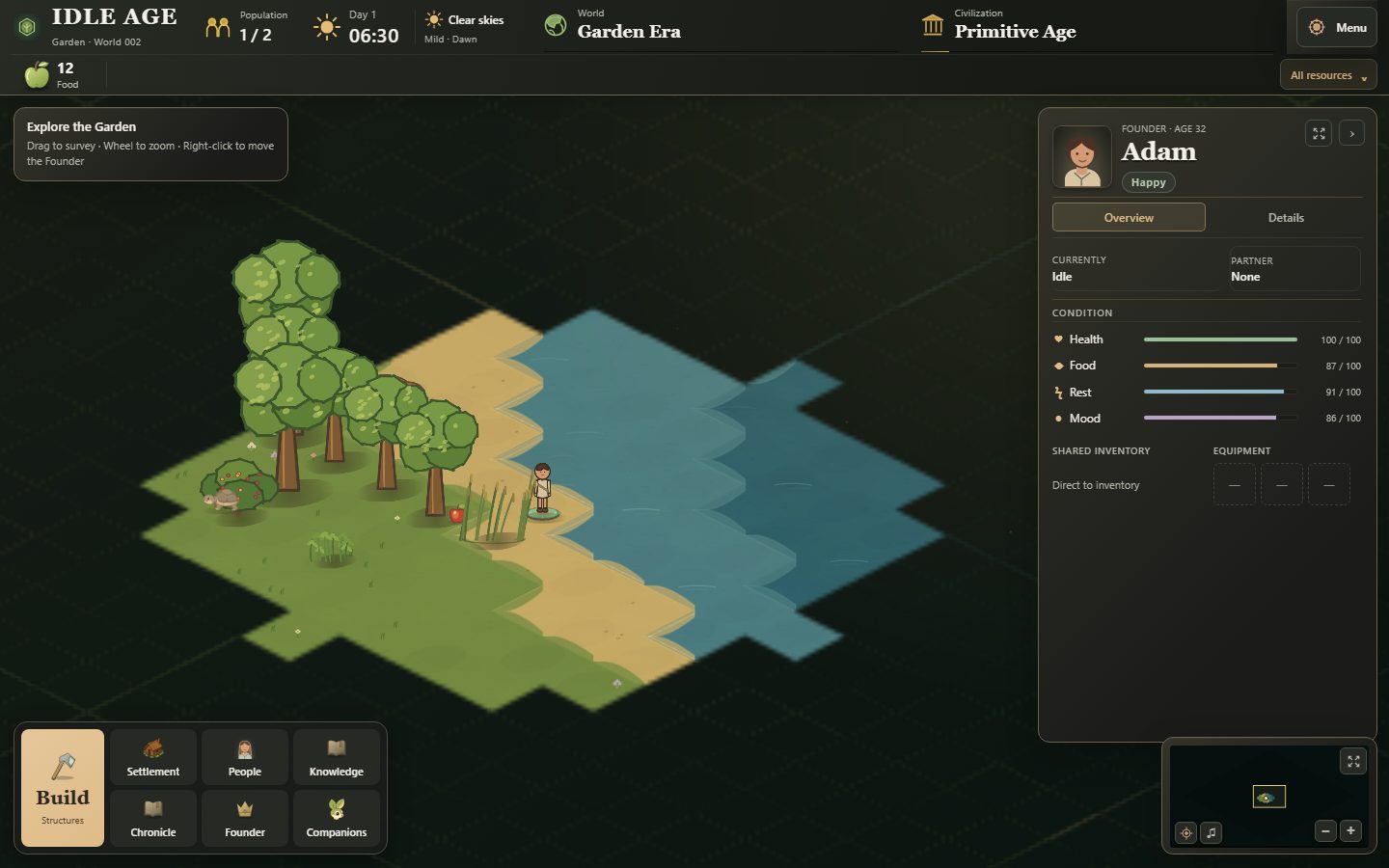Click the apple Food resource icon
1389x868 pixels.
[x=37, y=74]
